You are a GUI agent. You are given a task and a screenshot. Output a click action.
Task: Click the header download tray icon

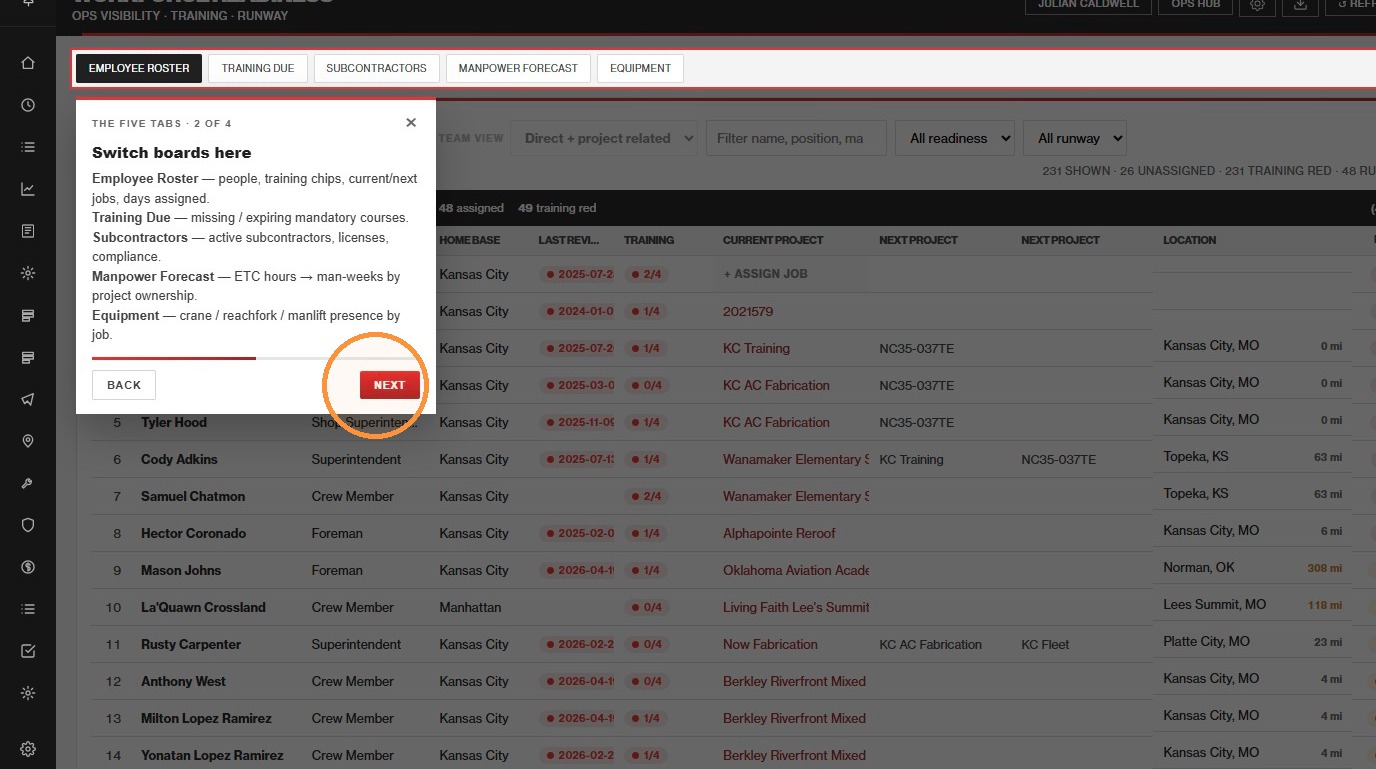coord(1300,5)
